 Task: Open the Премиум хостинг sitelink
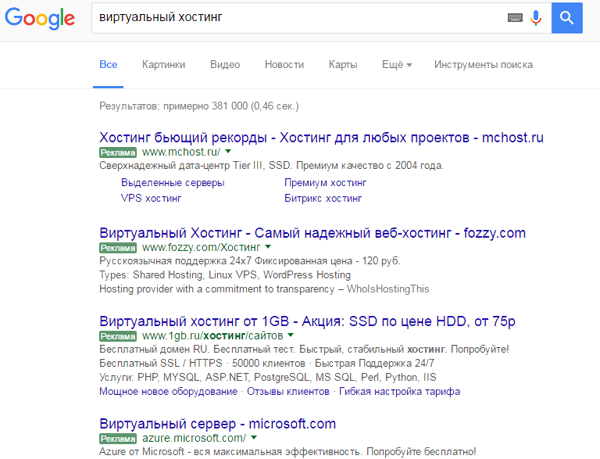click(x=325, y=183)
